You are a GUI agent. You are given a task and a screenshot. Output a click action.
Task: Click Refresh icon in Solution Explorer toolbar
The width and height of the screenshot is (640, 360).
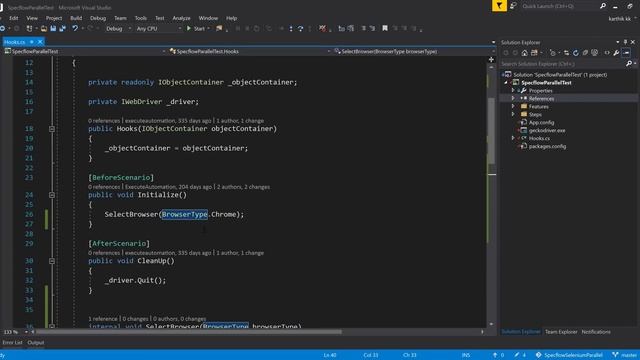click(x=576, y=53)
